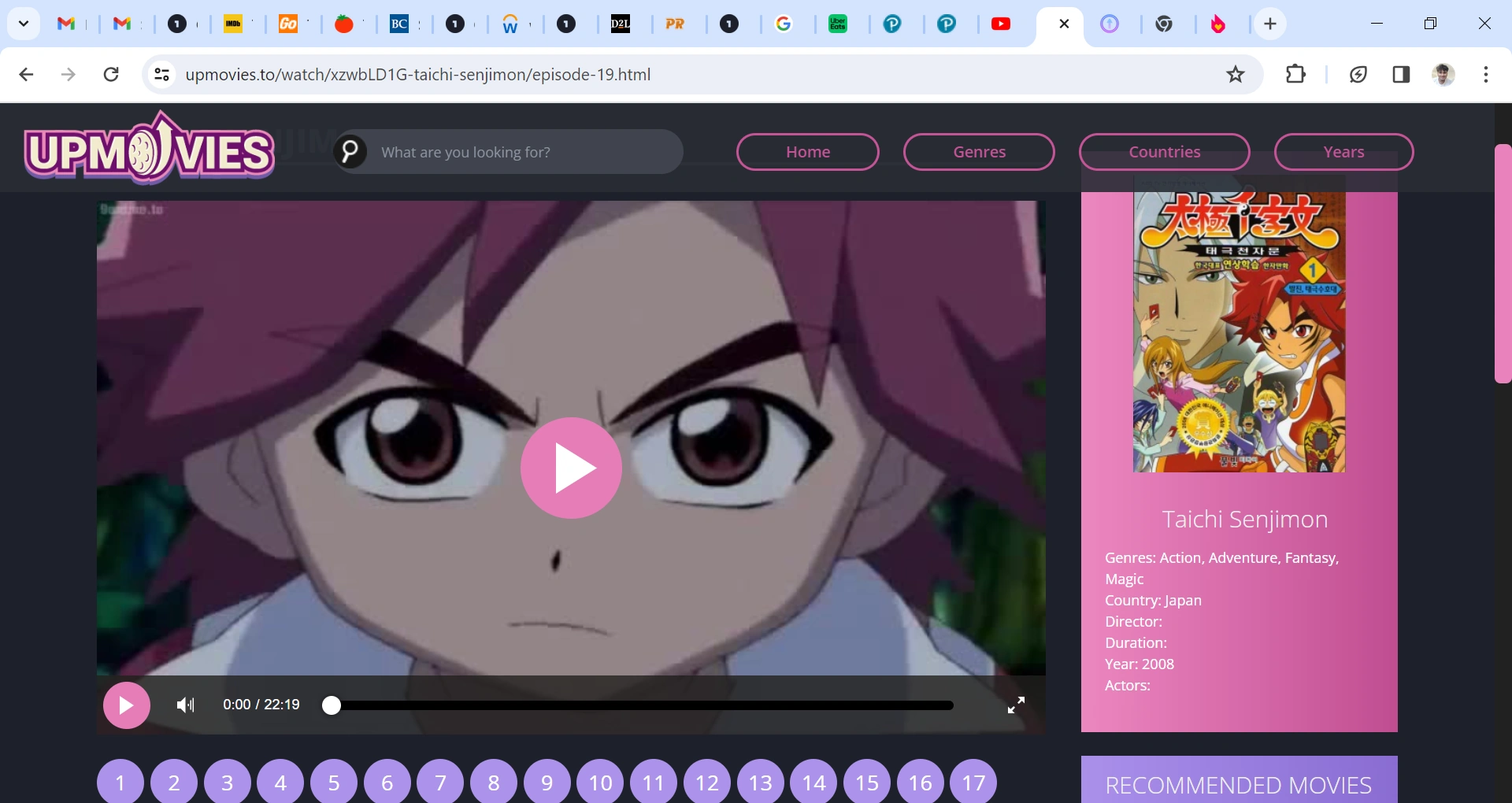Open a new browser tab
The width and height of the screenshot is (1512, 803).
point(1270,24)
